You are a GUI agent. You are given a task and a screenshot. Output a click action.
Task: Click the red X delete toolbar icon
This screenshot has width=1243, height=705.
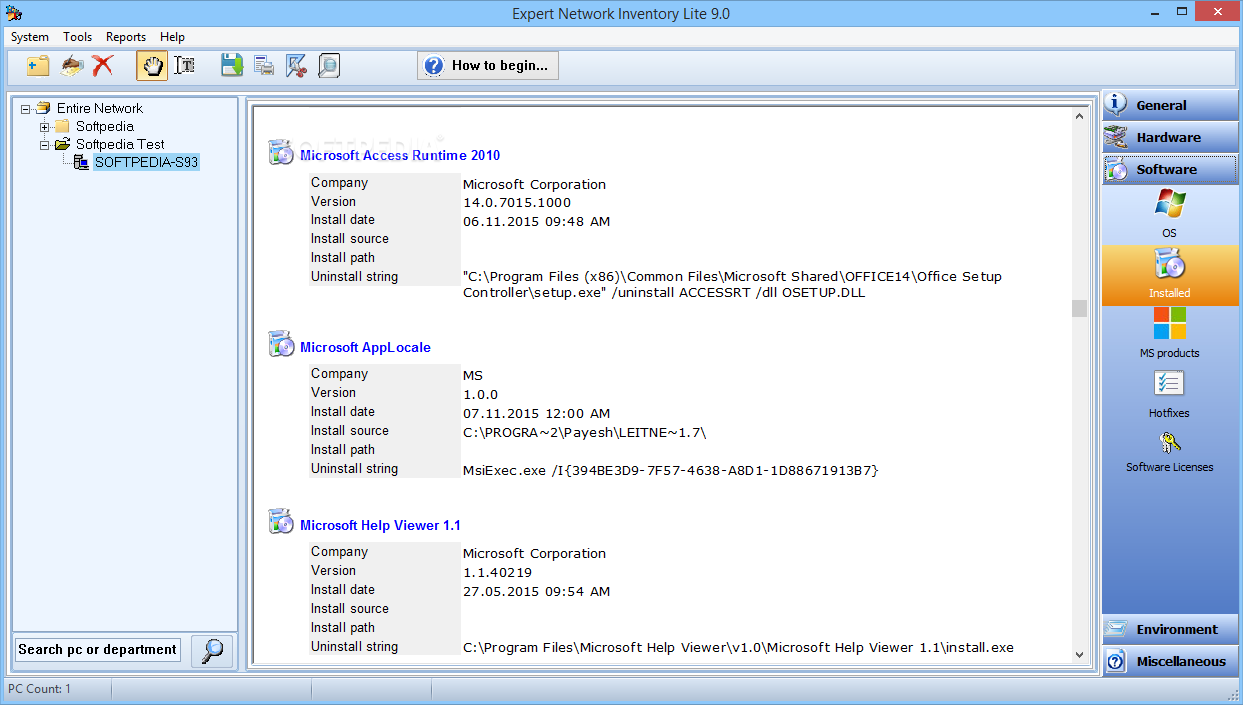coord(102,66)
